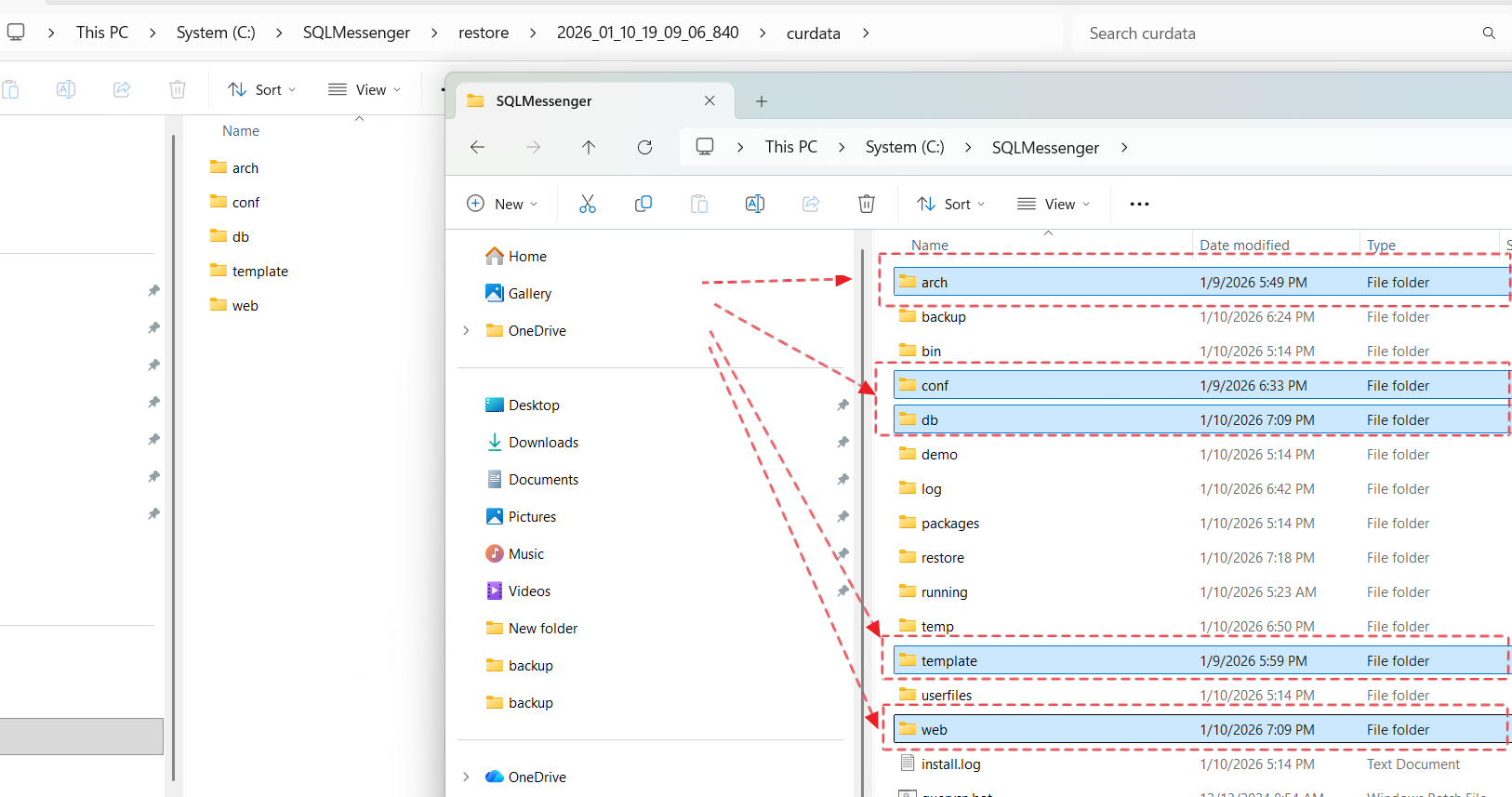This screenshot has width=1512, height=797.
Task: Open the View dropdown in SQLMessenger window
Action: pyautogui.click(x=1054, y=204)
